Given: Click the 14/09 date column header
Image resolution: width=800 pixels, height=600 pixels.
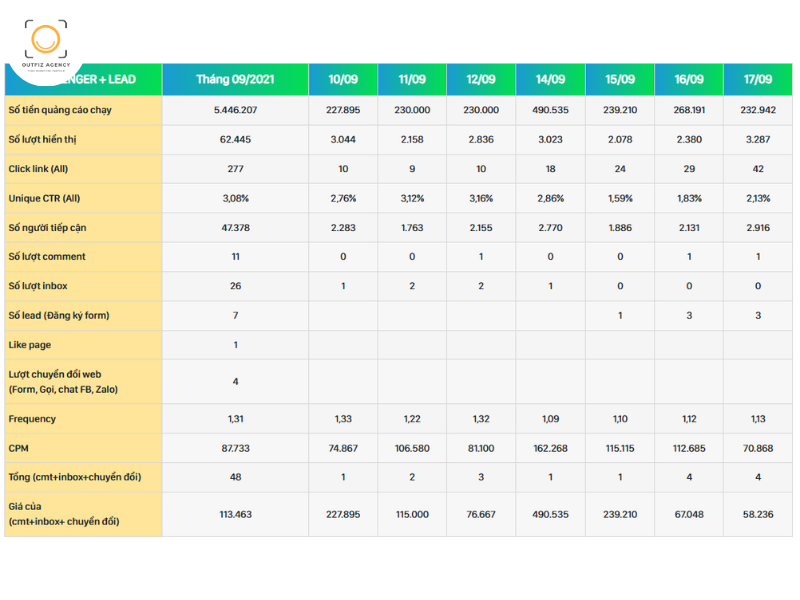Looking at the screenshot, I should click(x=550, y=79).
